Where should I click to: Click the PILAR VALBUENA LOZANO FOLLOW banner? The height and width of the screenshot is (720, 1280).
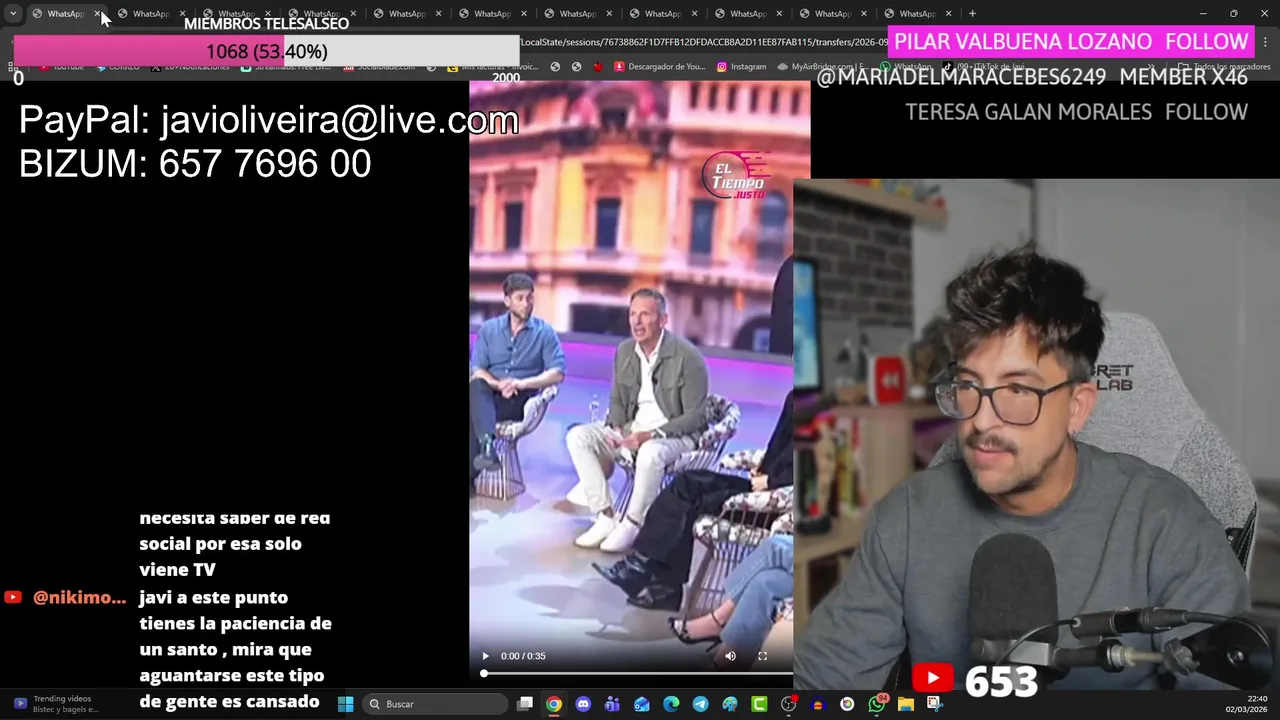point(1070,42)
